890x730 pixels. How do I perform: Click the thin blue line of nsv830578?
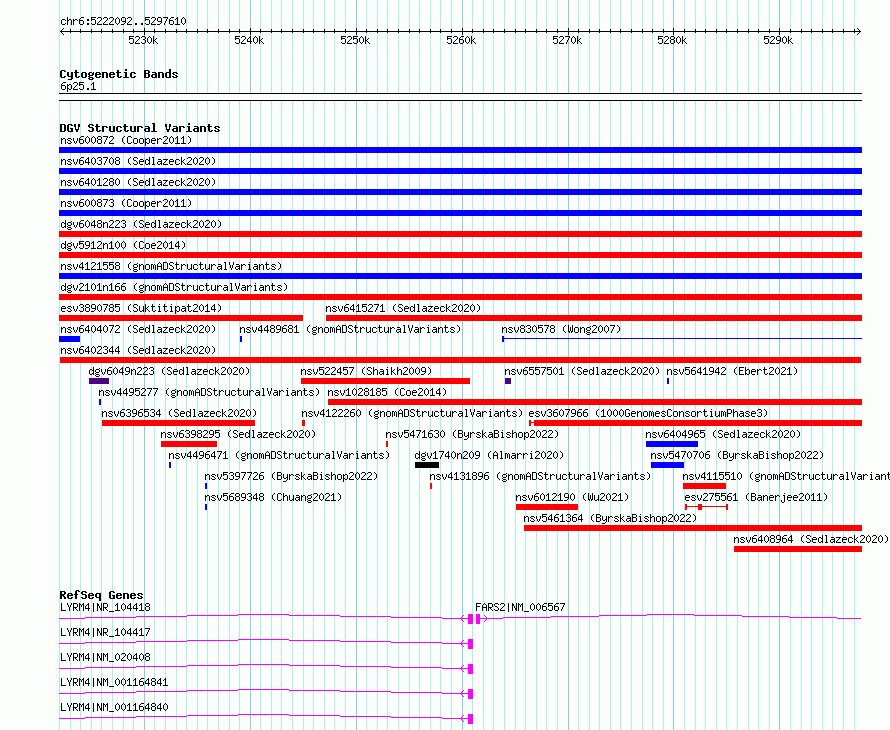pos(682,339)
